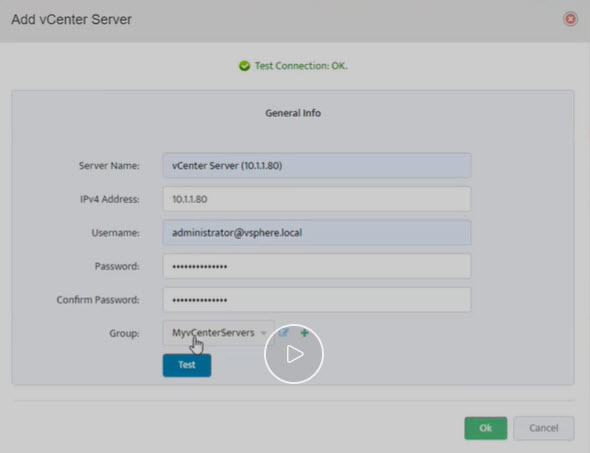Click the Confirm Password field
590x453 pixels.
pos(317,300)
